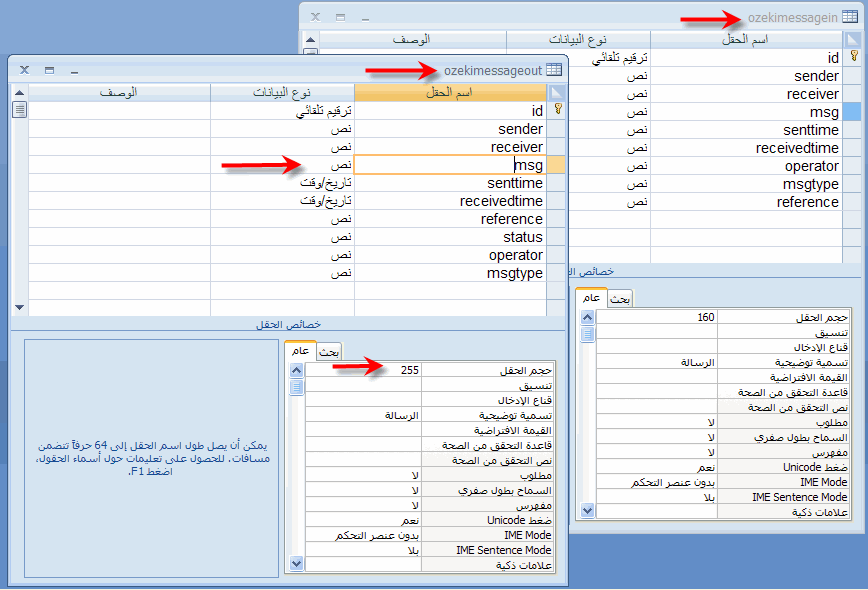Select the عام tab in ozekimessagein field properties
This screenshot has height=590, width=868.
591,298
